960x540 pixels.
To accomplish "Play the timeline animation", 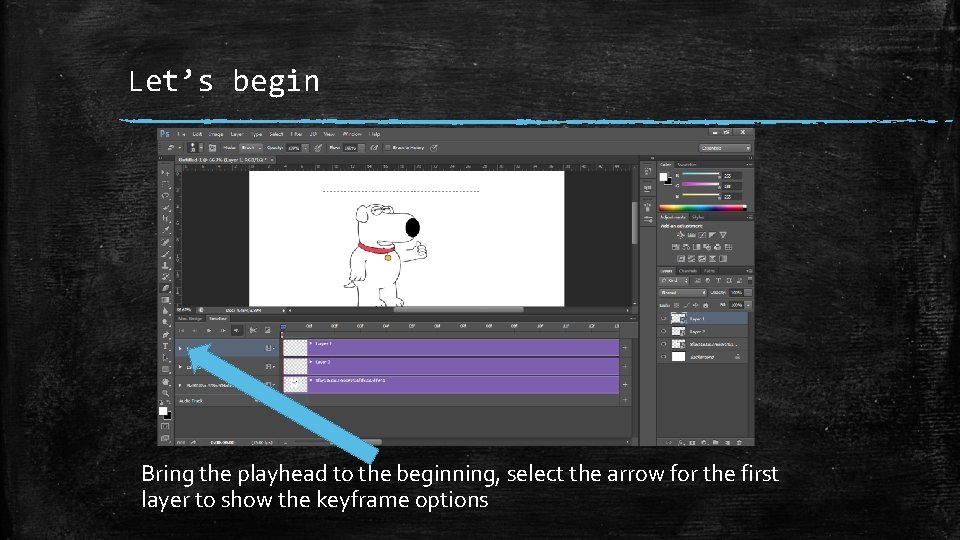I will pyautogui.click(x=209, y=331).
